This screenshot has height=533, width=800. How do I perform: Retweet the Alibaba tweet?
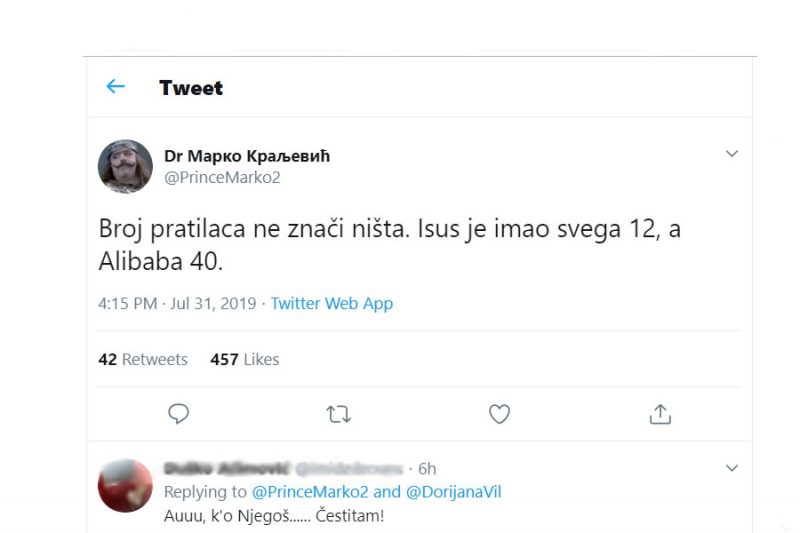pyautogui.click(x=339, y=414)
